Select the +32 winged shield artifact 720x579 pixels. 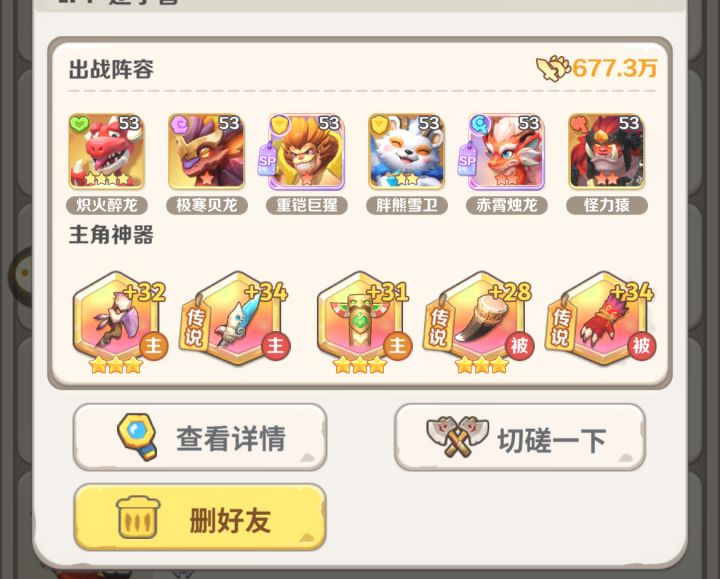coord(118,321)
